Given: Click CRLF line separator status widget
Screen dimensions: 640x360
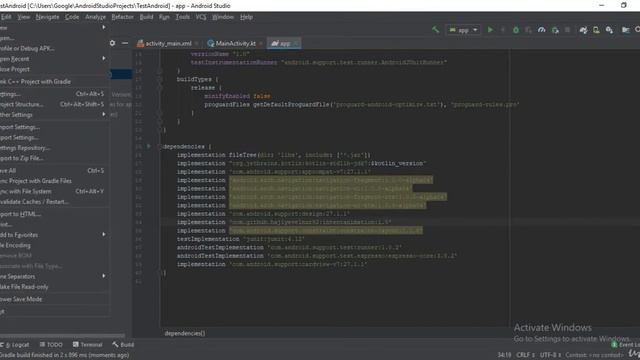Looking at the screenshot, I should (526, 355).
